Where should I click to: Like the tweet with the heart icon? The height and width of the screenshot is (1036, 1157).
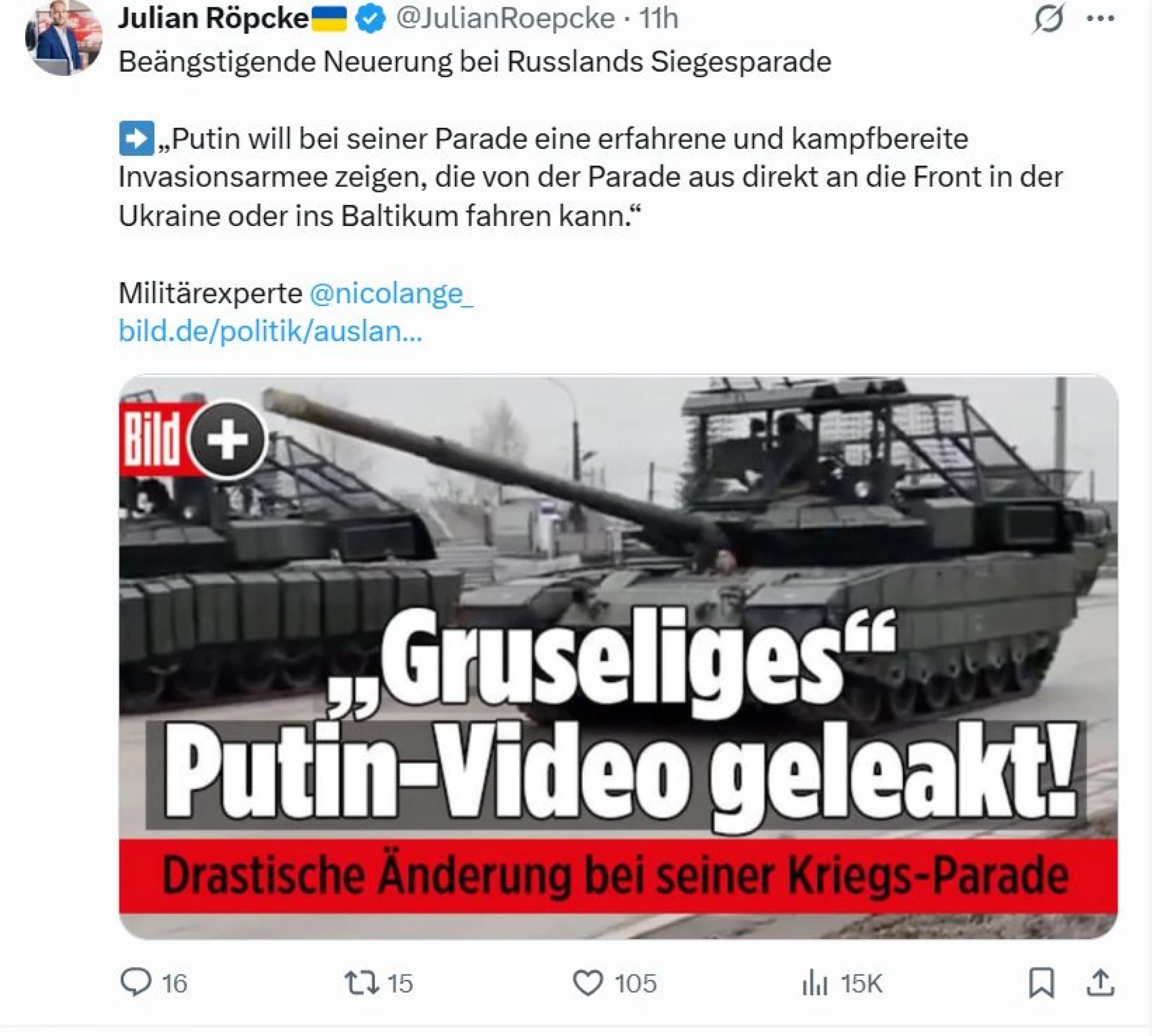coord(588,983)
